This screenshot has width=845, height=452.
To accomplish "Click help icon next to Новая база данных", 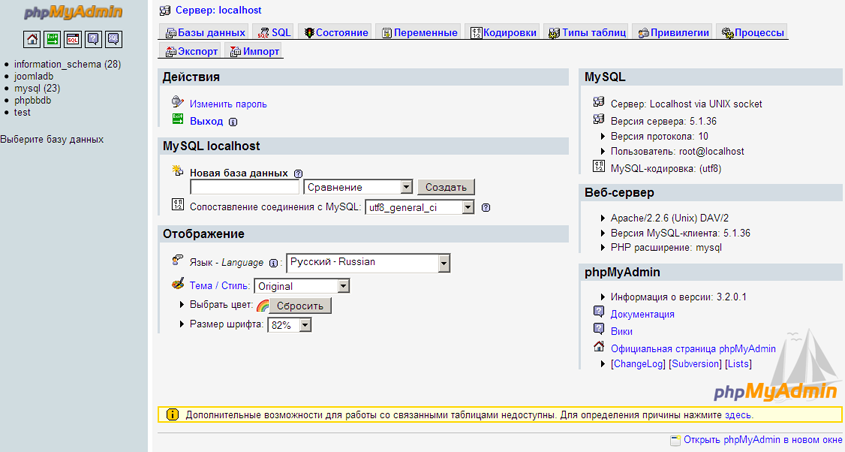I will [298, 173].
